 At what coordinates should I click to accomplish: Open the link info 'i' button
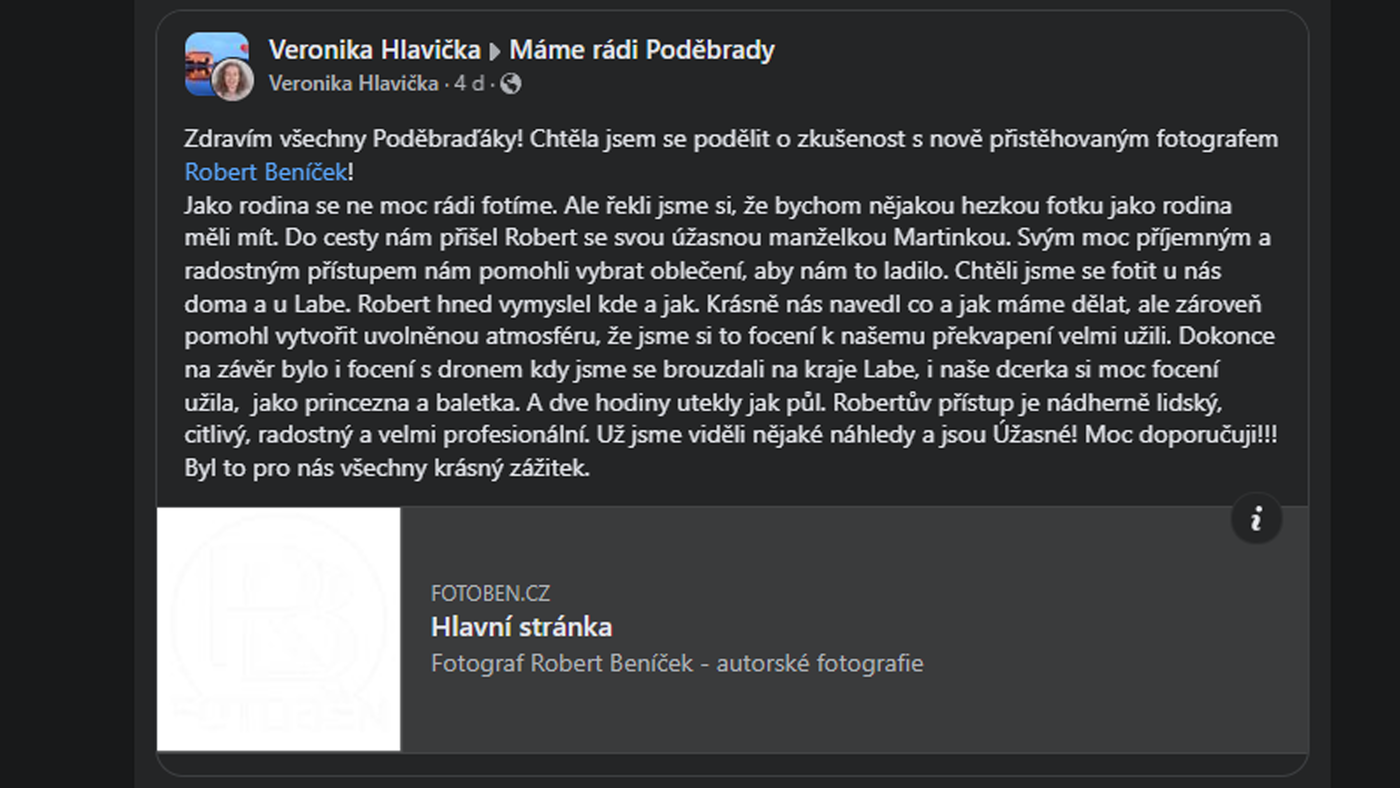click(1255, 518)
